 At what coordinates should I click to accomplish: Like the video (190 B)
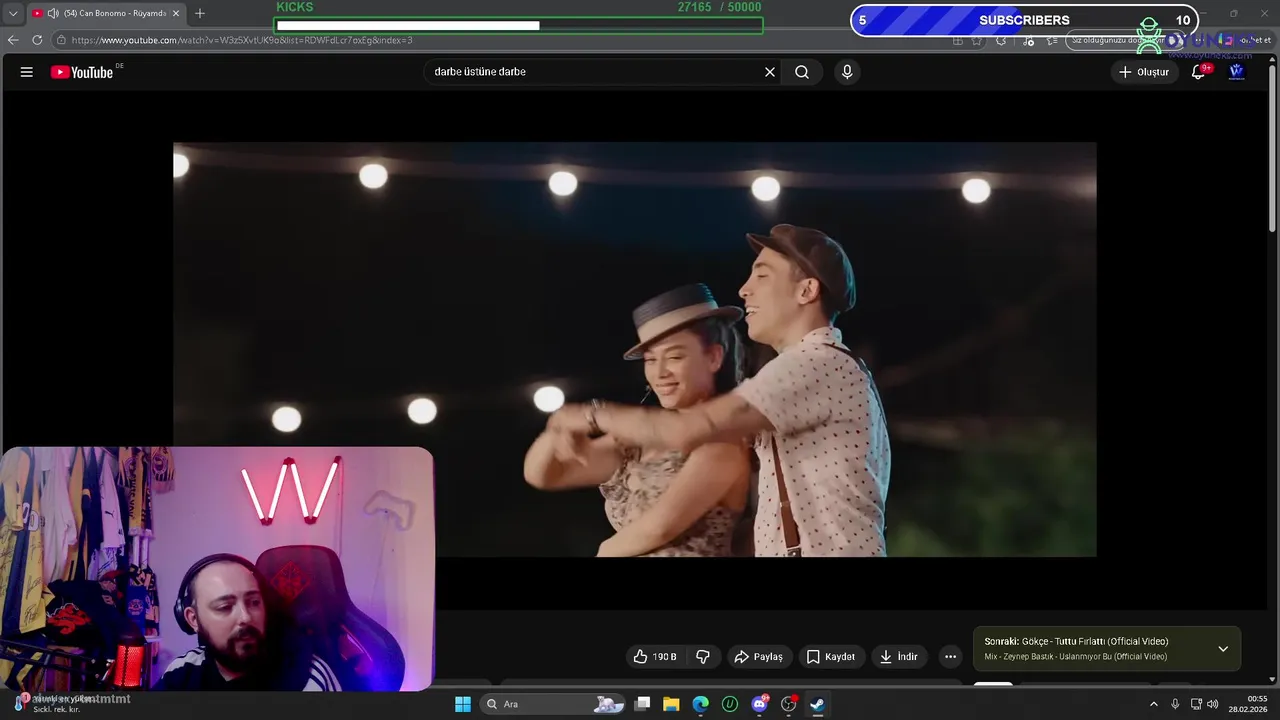tap(655, 657)
